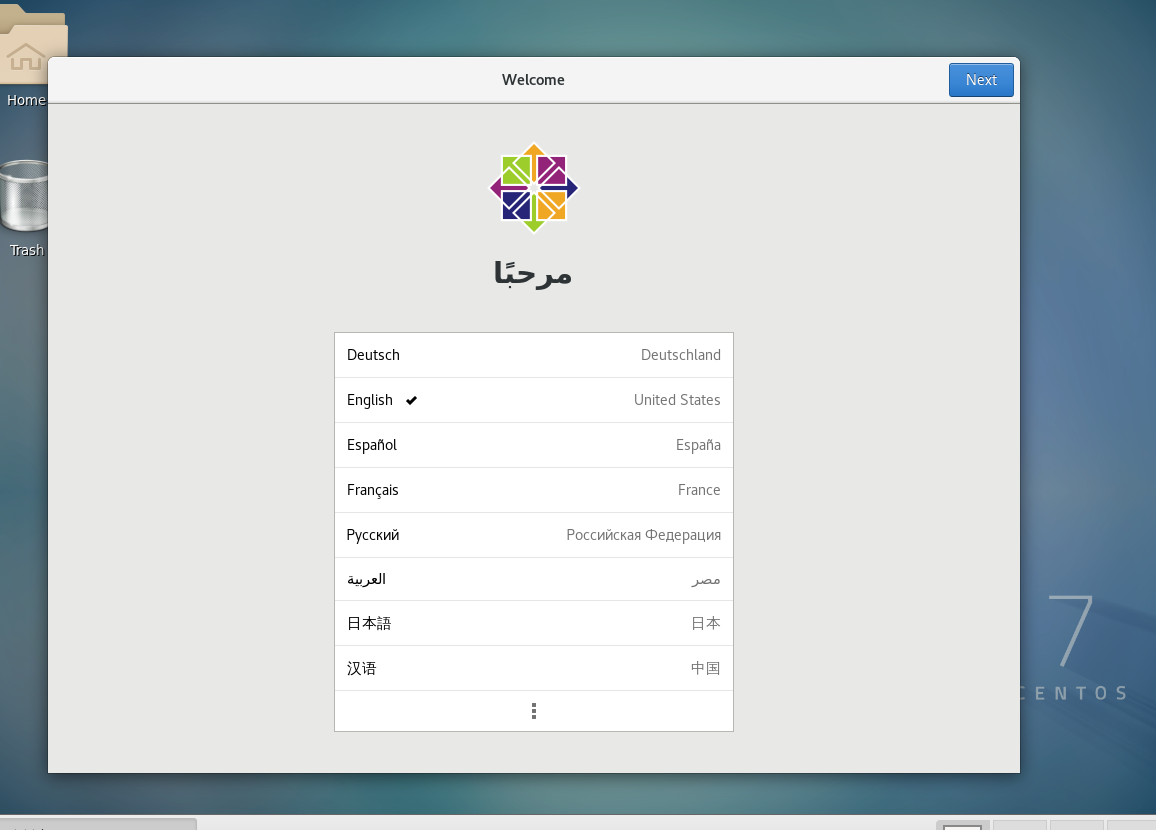
Task: Choose Español from the language list
Action: click(534, 445)
